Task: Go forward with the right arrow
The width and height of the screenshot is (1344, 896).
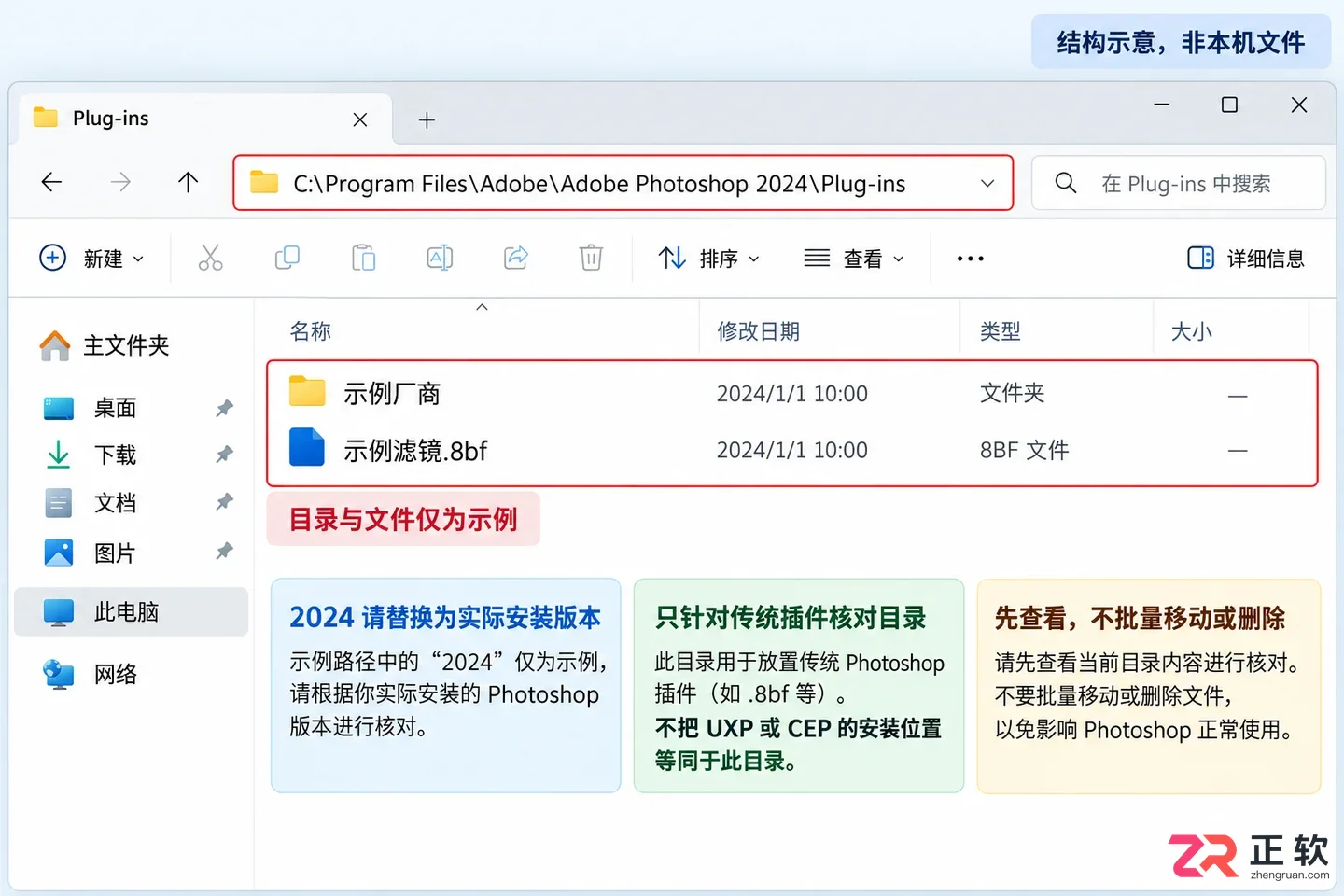Action: tap(120, 182)
